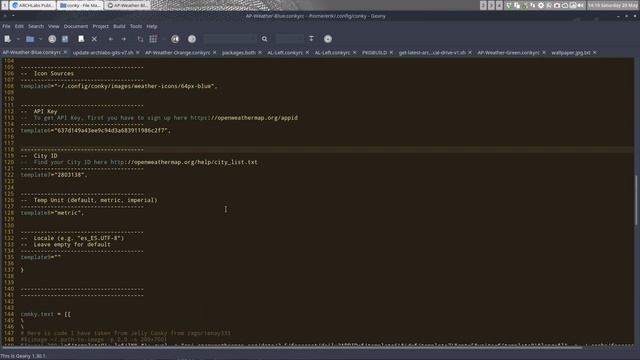
Task: Select AP-Weather-Bl.. taskbar window button
Action: tap(128, 5)
